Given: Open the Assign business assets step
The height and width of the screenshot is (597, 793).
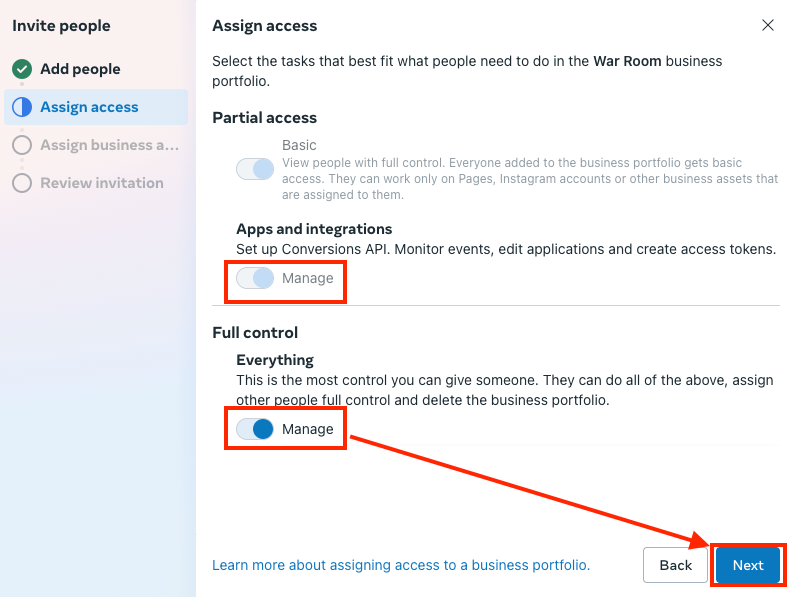Looking at the screenshot, I should tap(110, 145).
